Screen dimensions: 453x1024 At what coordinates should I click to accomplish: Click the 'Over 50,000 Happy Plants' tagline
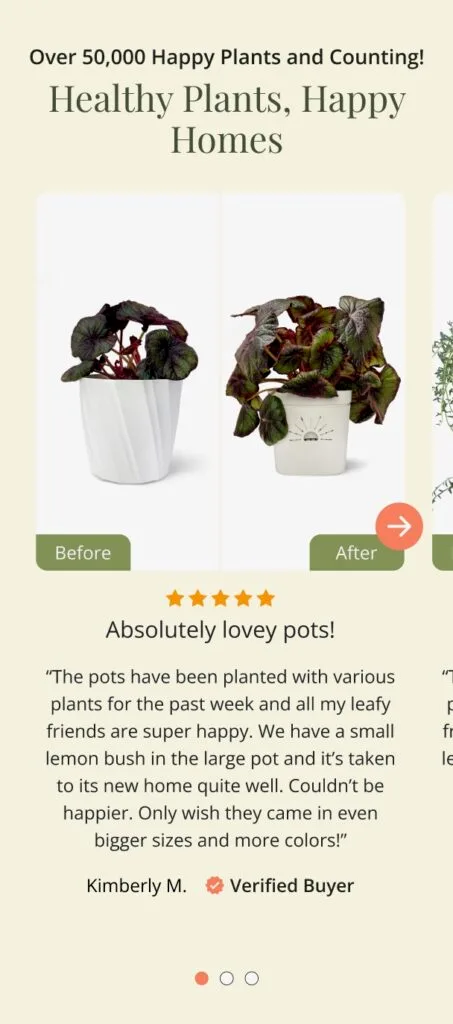pyautogui.click(x=226, y=57)
